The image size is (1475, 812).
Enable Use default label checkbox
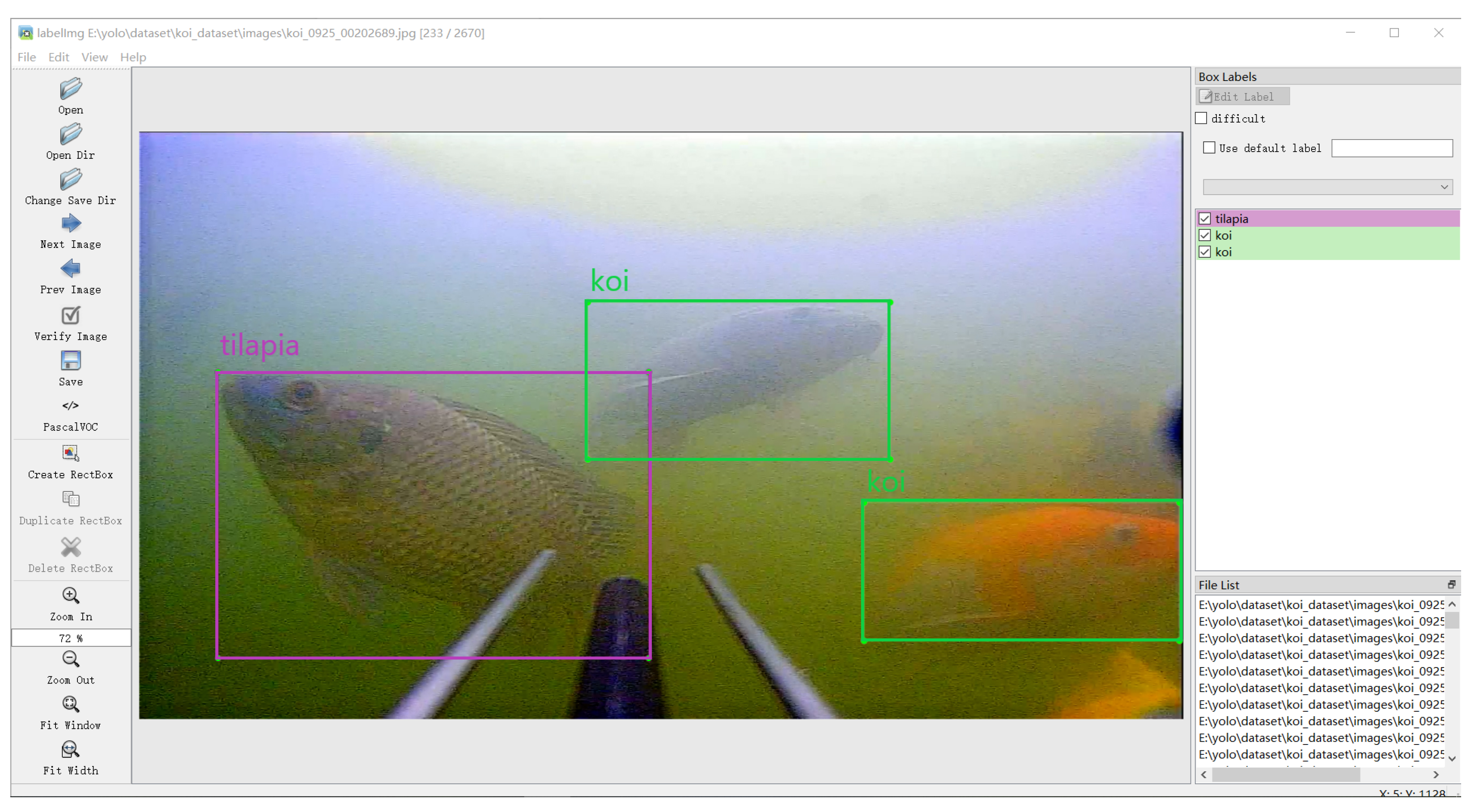(x=1209, y=148)
